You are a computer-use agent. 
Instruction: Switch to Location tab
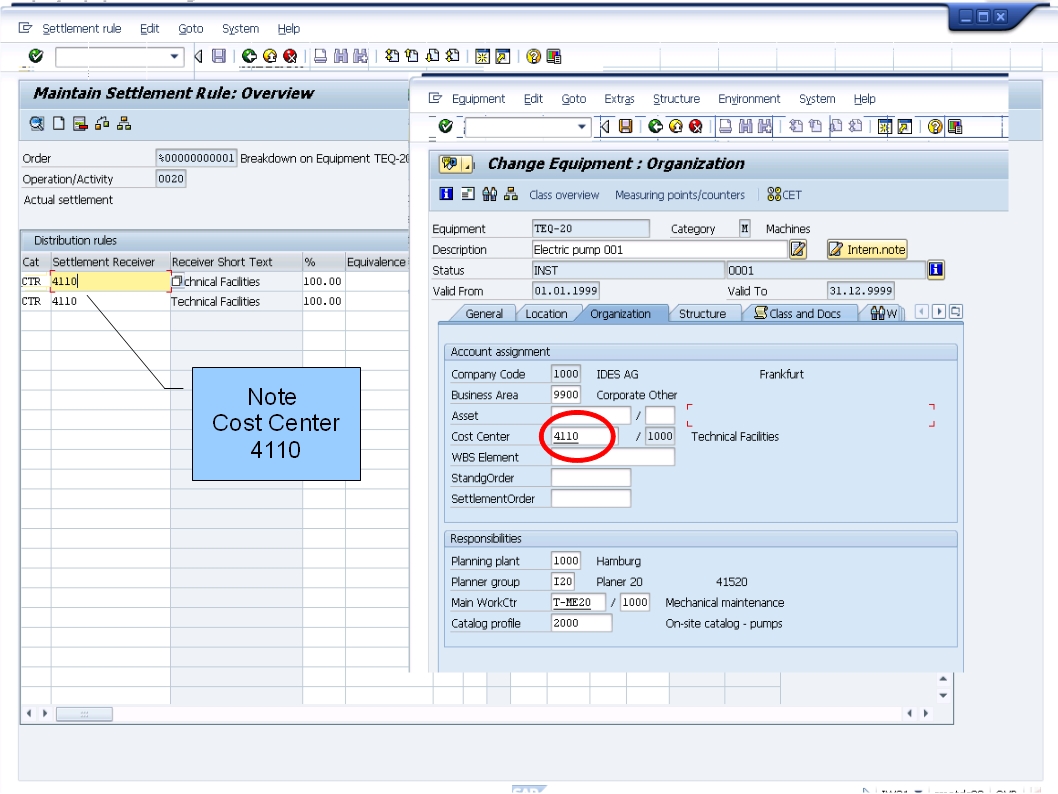pyautogui.click(x=546, y=314)
